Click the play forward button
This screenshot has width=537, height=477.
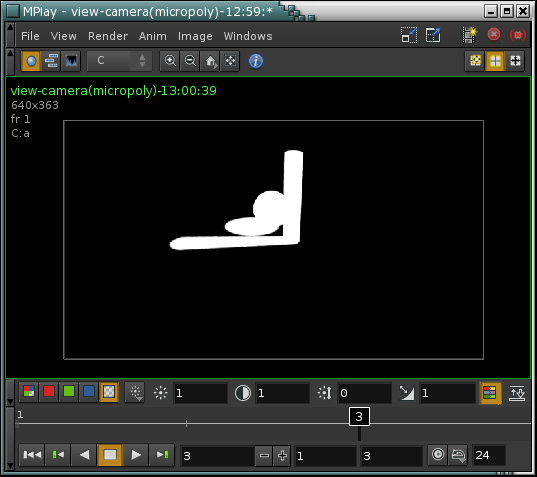pyautogui.click(x=136, y=455)
